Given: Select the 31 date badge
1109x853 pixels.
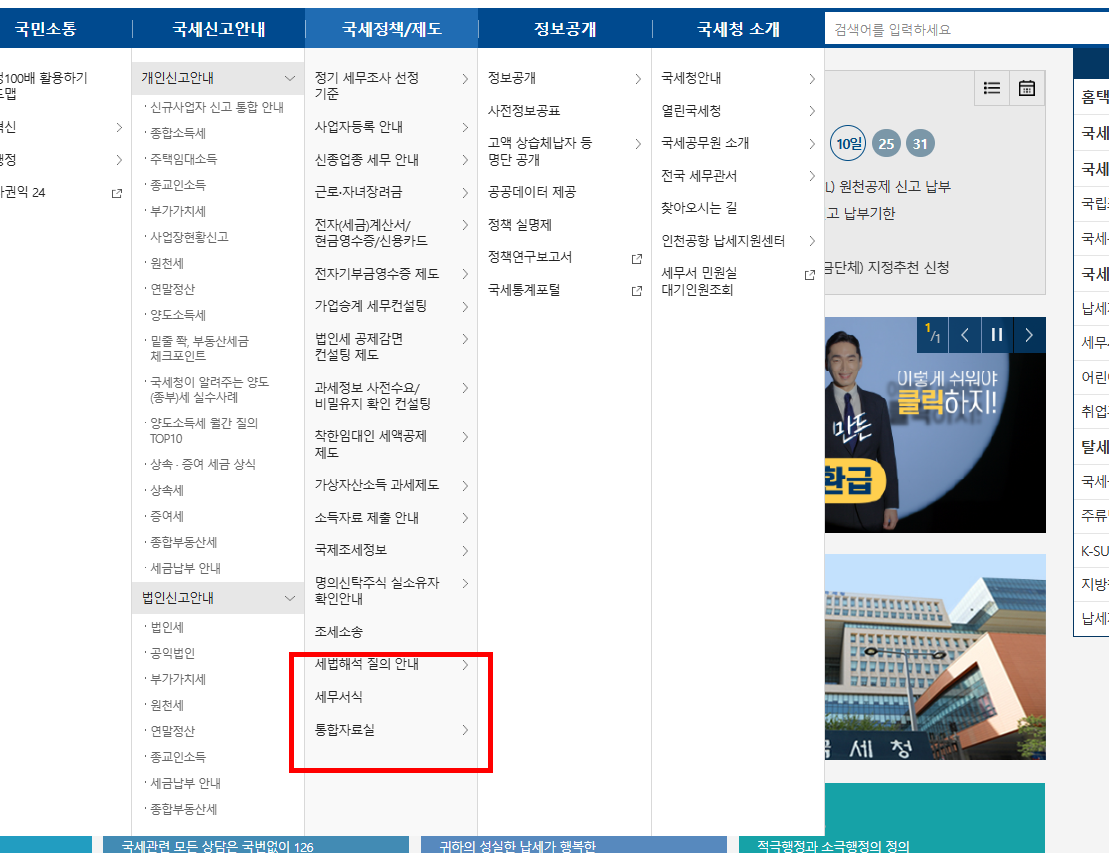Looking at the screenshot, I should click(919, 143).
